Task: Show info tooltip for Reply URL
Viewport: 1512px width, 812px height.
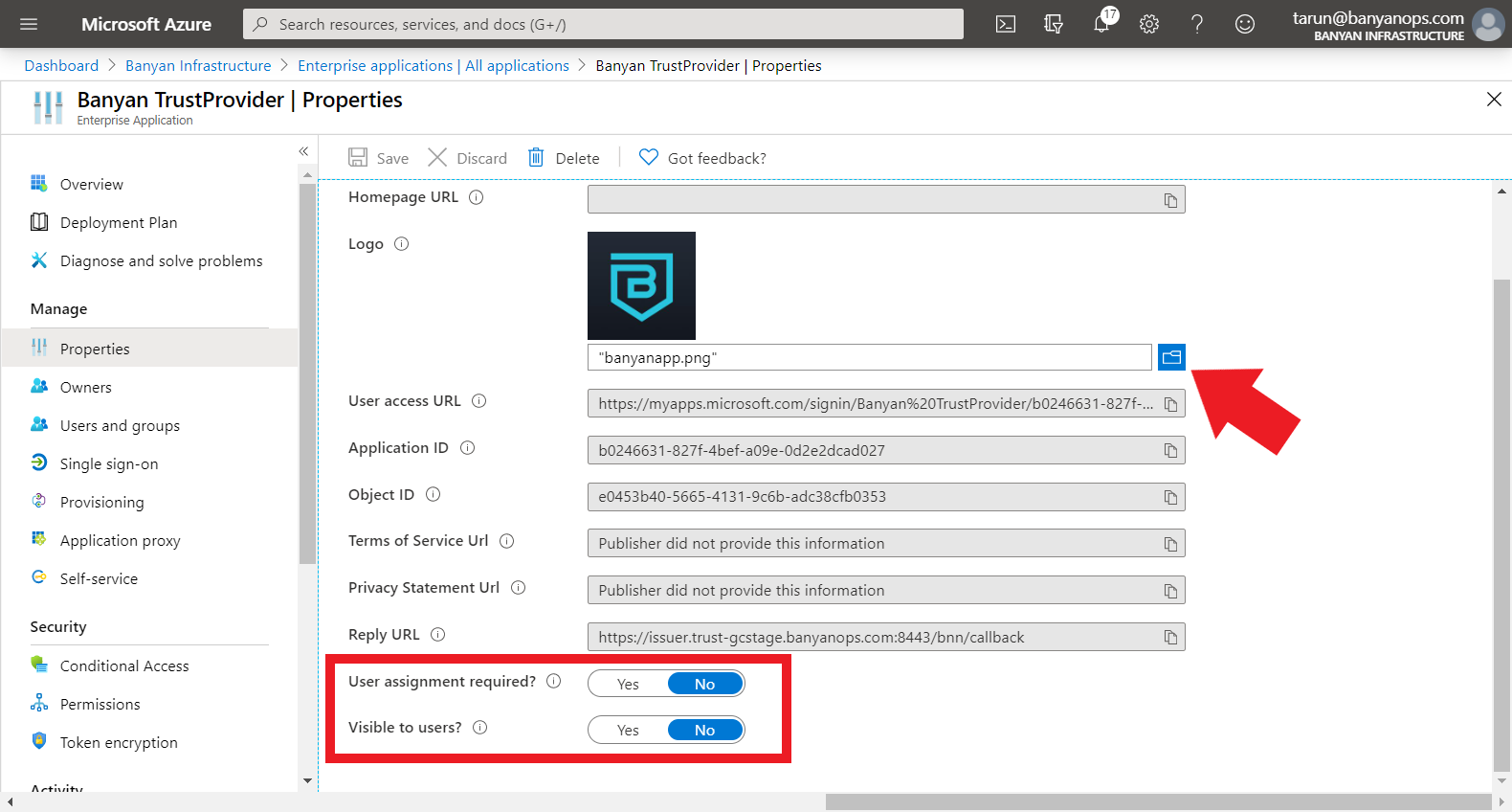Action: pos(437,635)
